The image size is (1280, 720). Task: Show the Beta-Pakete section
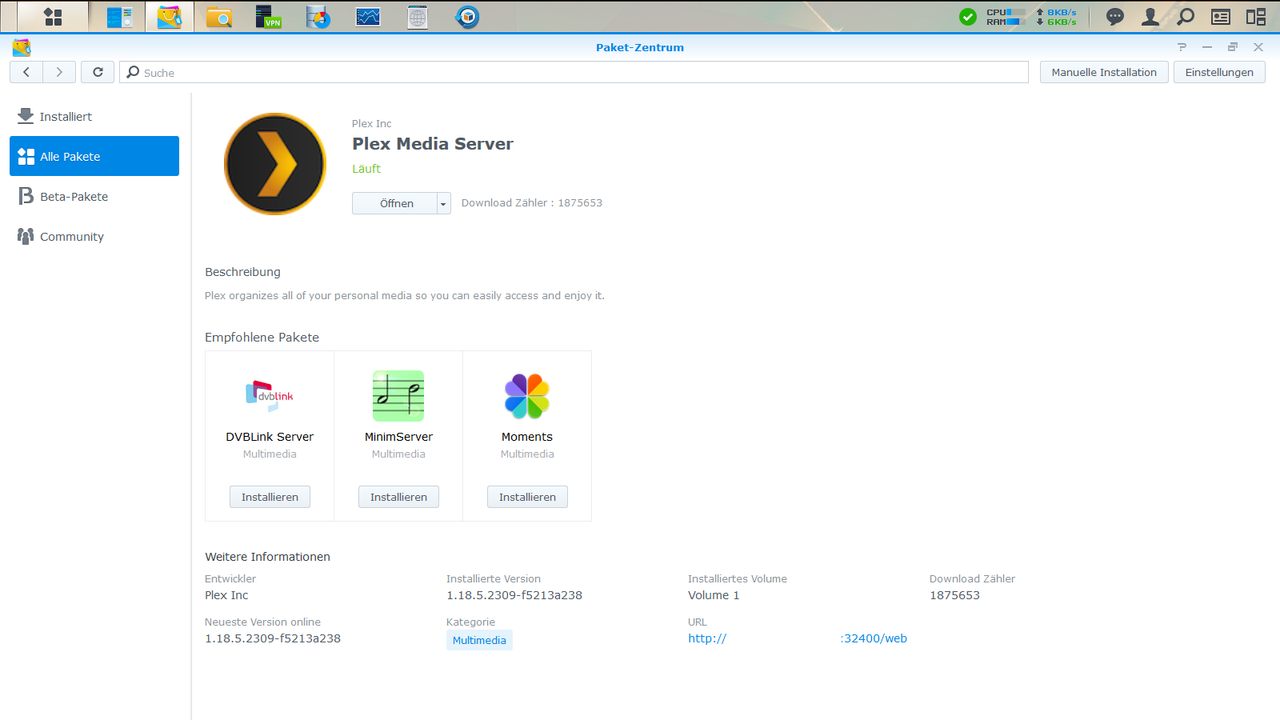tap(95, 197)
